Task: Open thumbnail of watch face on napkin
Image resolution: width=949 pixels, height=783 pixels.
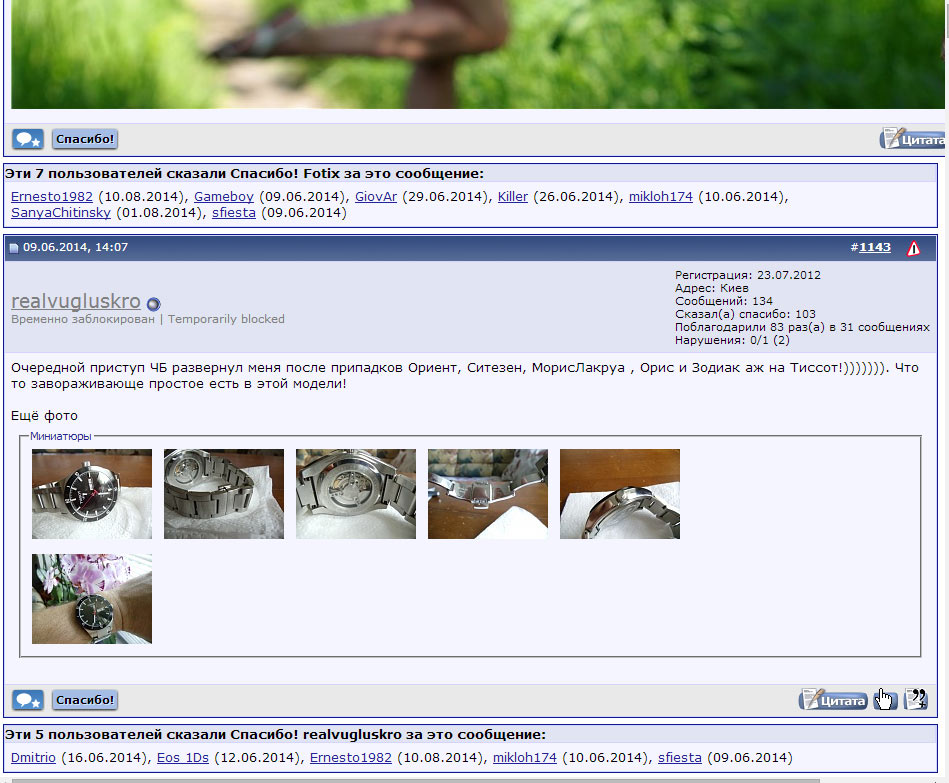Action: pos(92,494)
